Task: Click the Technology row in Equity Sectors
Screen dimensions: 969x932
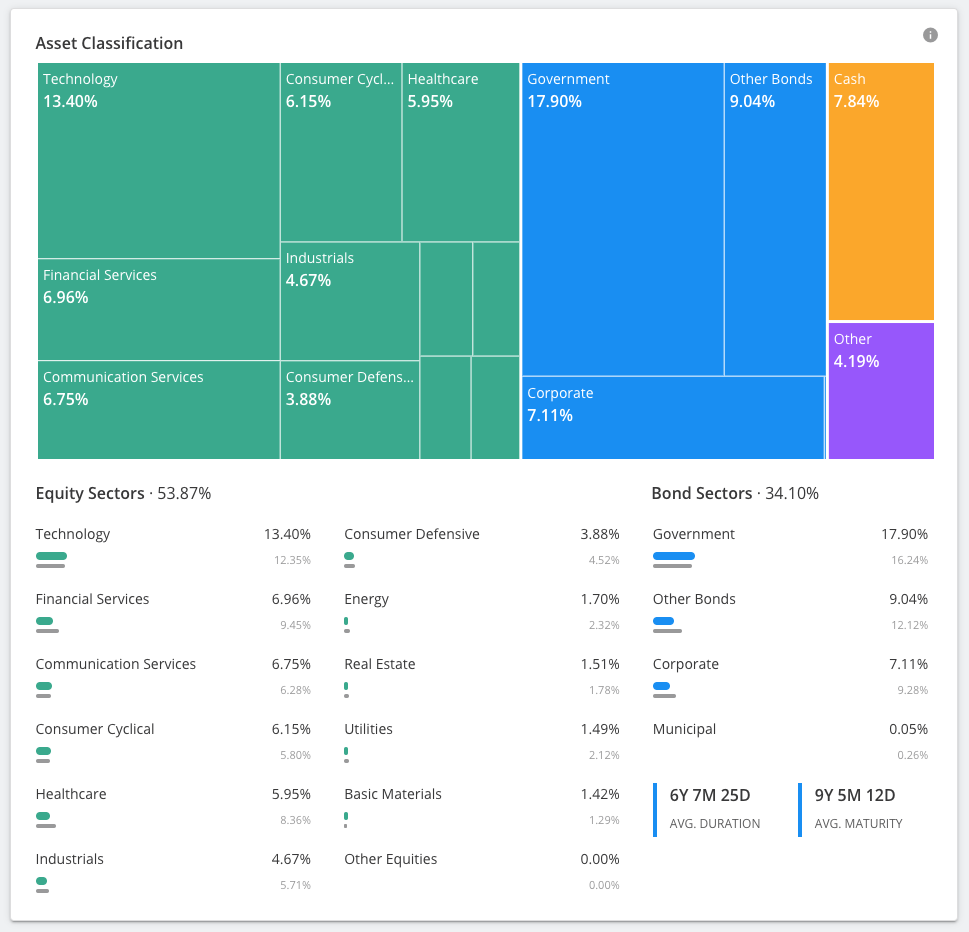Action: click(x=173, y=548)
